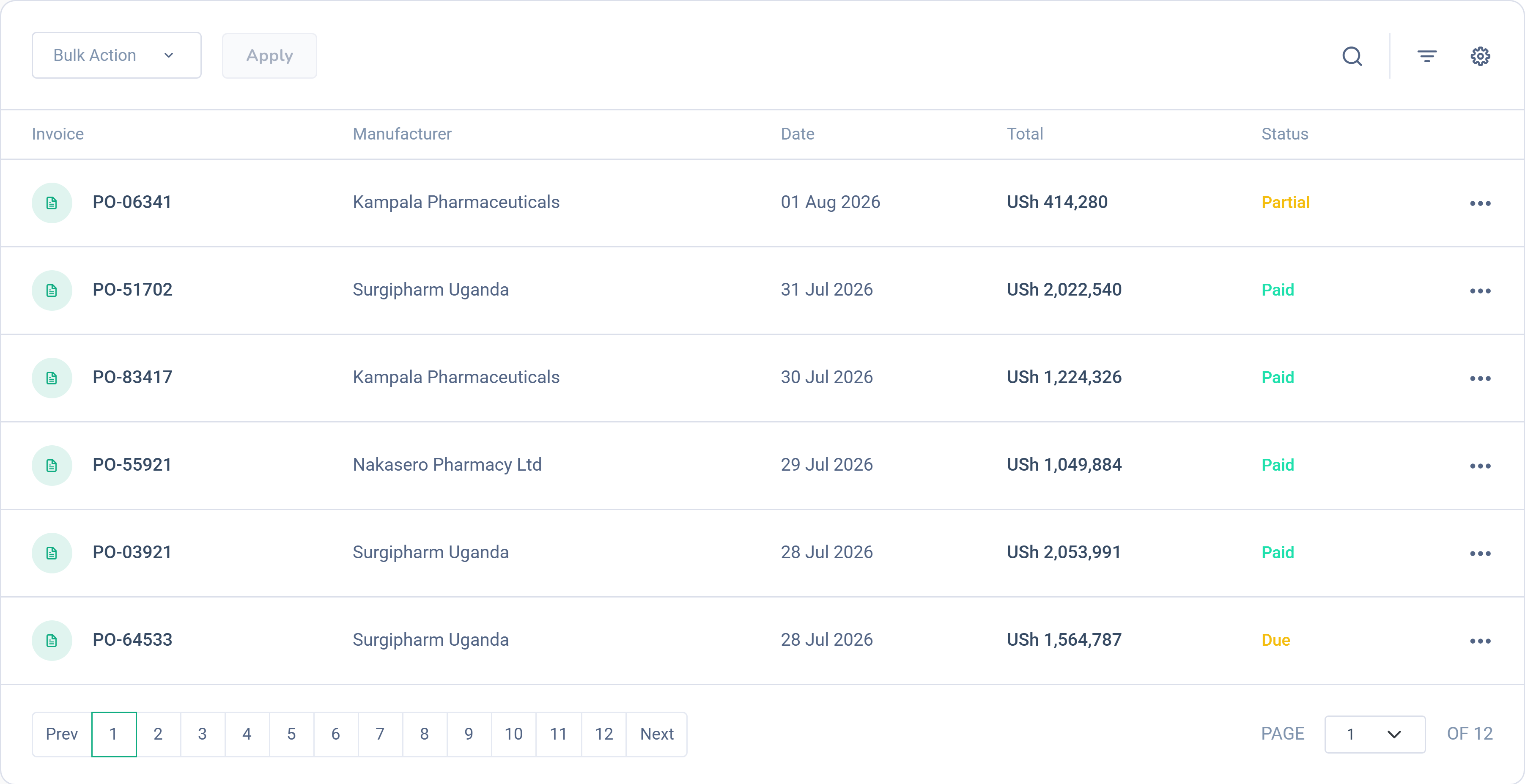Jump to page 5 in pagination

(x=291, y=734)
